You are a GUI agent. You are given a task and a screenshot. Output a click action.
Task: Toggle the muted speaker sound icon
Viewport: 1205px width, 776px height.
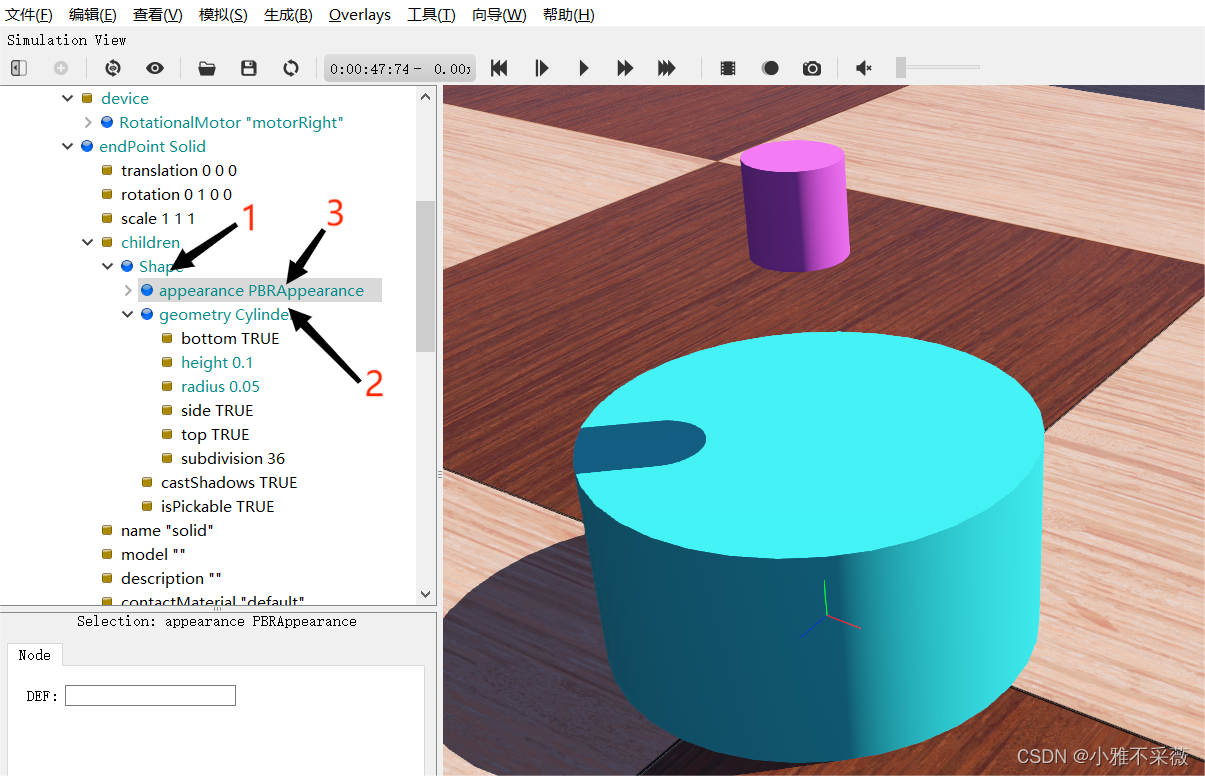click(x=864, y=68)
